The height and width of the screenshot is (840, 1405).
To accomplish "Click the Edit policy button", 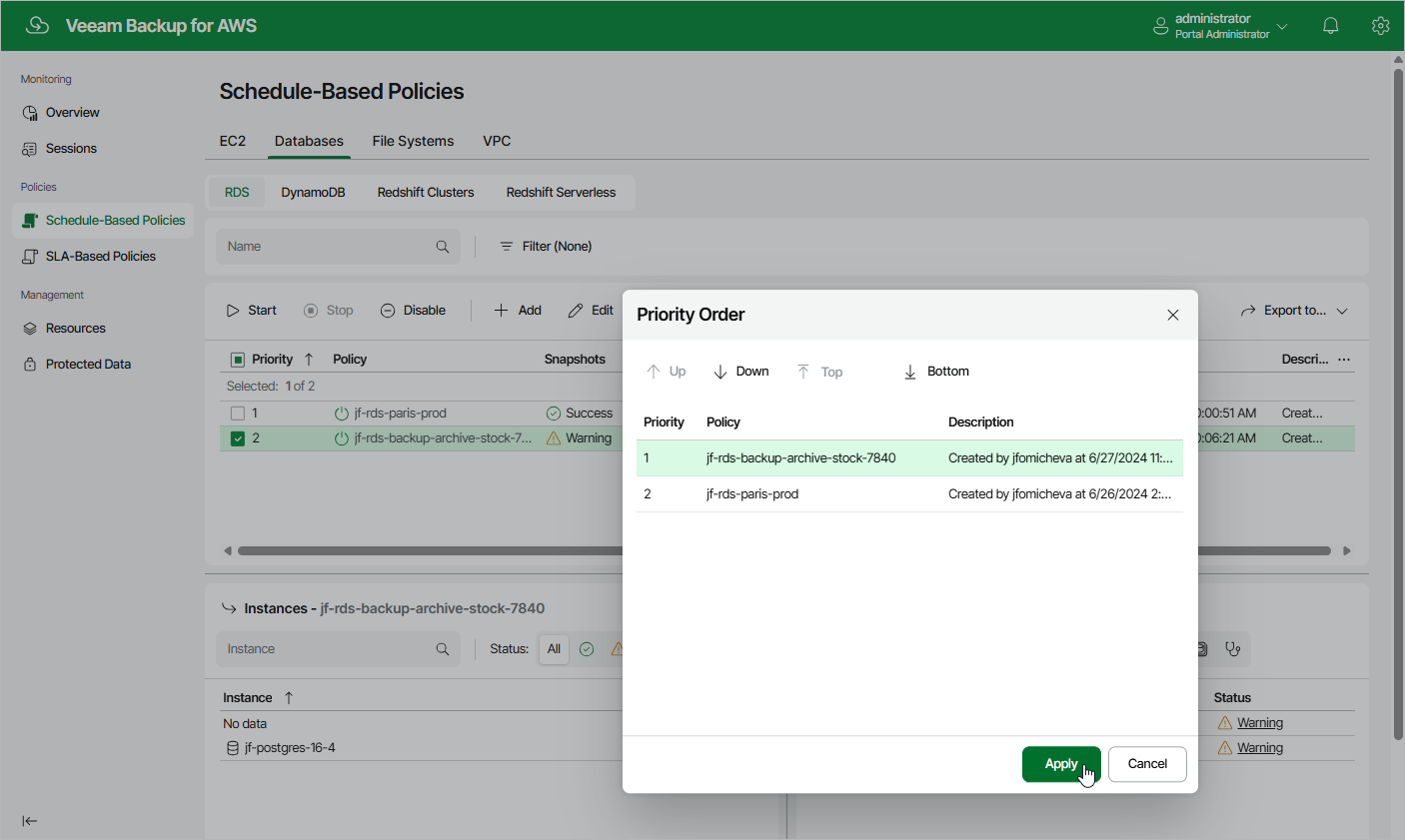I will tap(591, 311).
